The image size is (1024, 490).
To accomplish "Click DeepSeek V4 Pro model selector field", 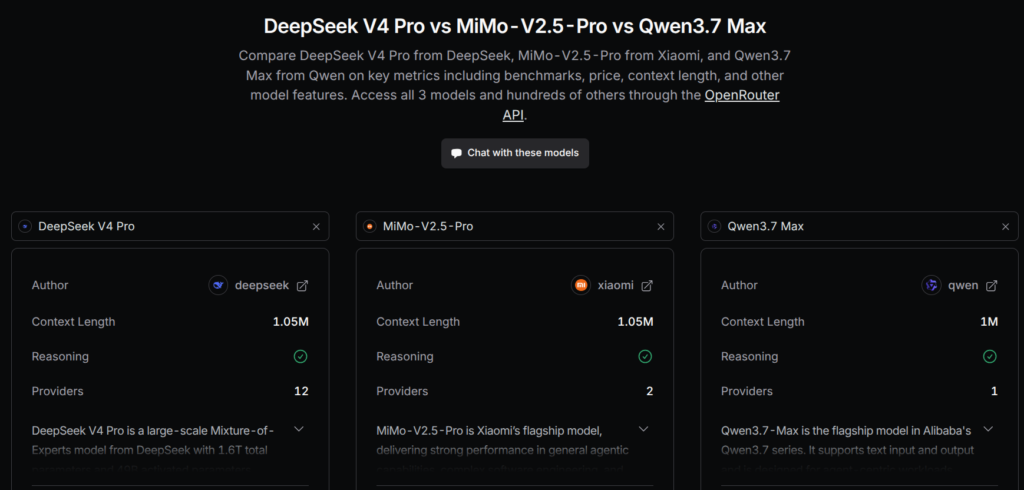I will (x=170, y=226).
